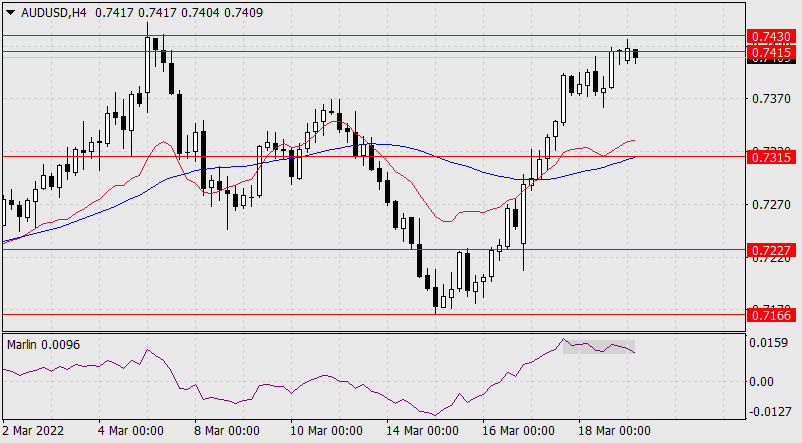802x443 pixels.
Task: Select the red 0.7227 price level tag
Action: (770, 249)
